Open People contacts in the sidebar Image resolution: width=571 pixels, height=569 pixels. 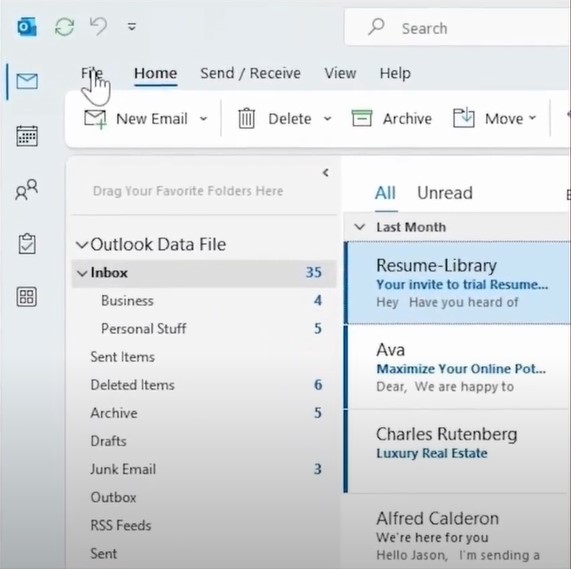27,189
